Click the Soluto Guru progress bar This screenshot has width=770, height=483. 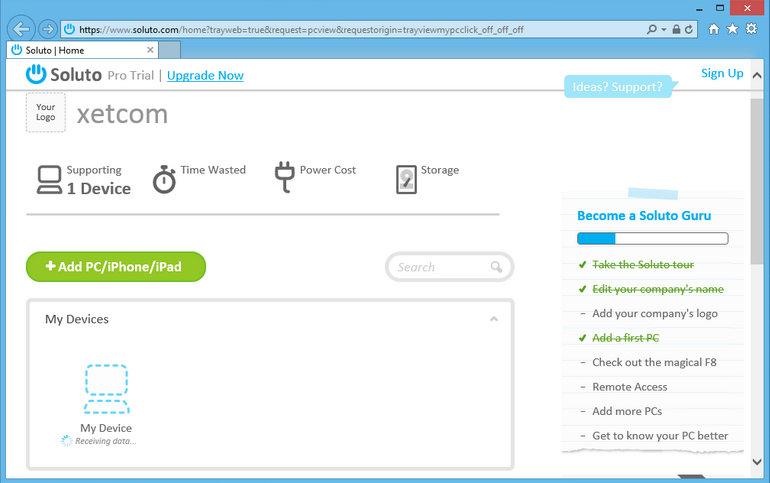(653, 239)
